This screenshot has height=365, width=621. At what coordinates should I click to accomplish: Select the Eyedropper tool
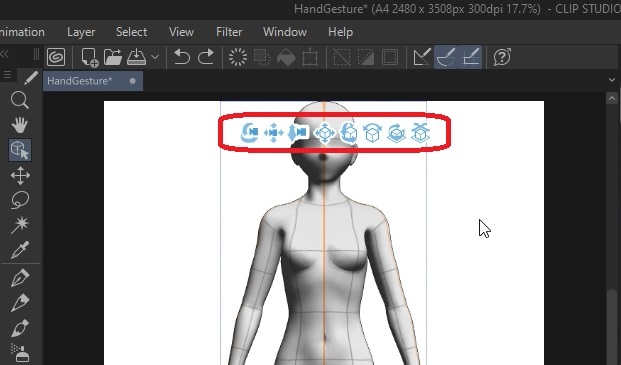click(19, 250)
